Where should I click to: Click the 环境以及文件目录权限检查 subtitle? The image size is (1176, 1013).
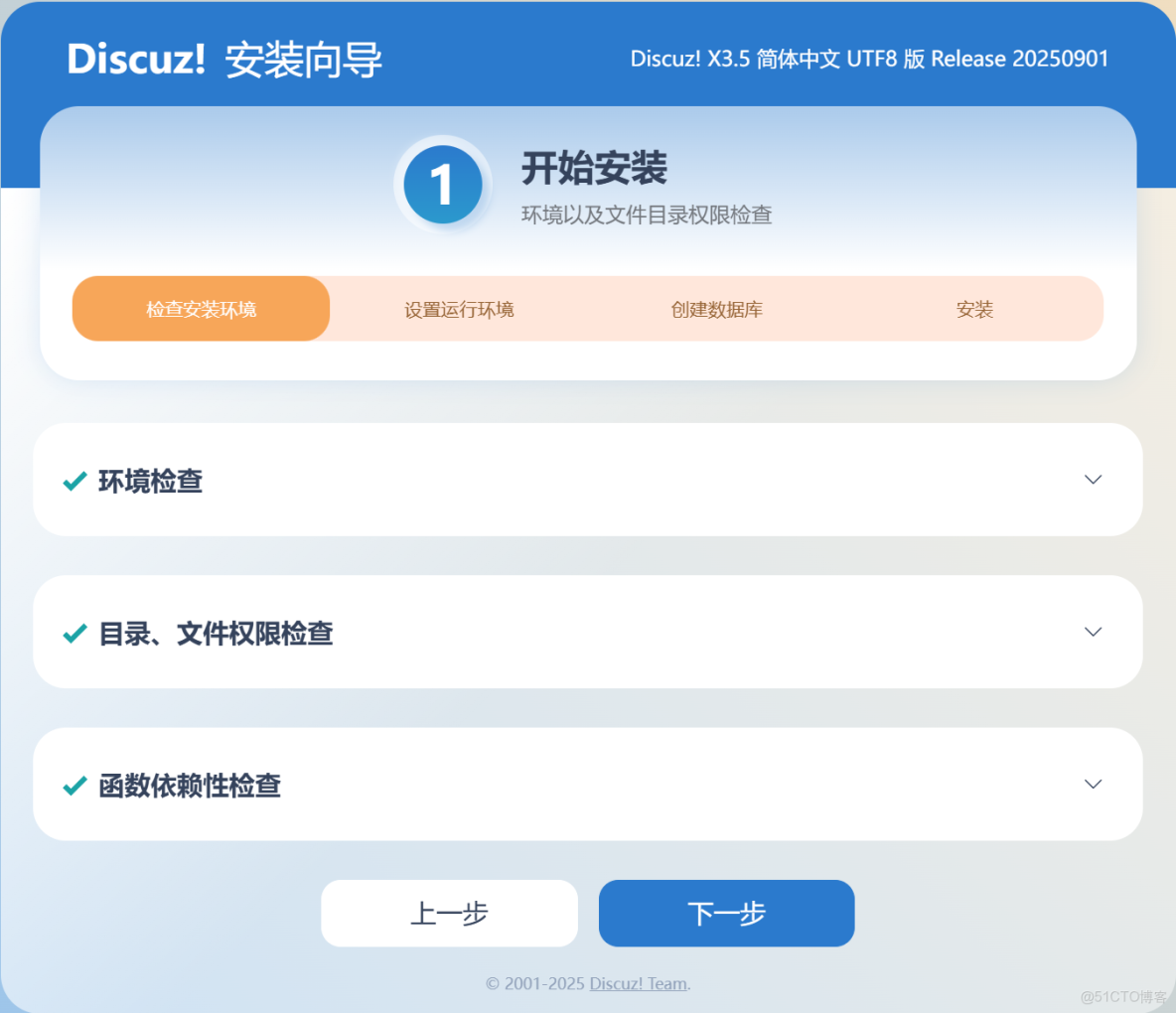(x=649, y=214)
